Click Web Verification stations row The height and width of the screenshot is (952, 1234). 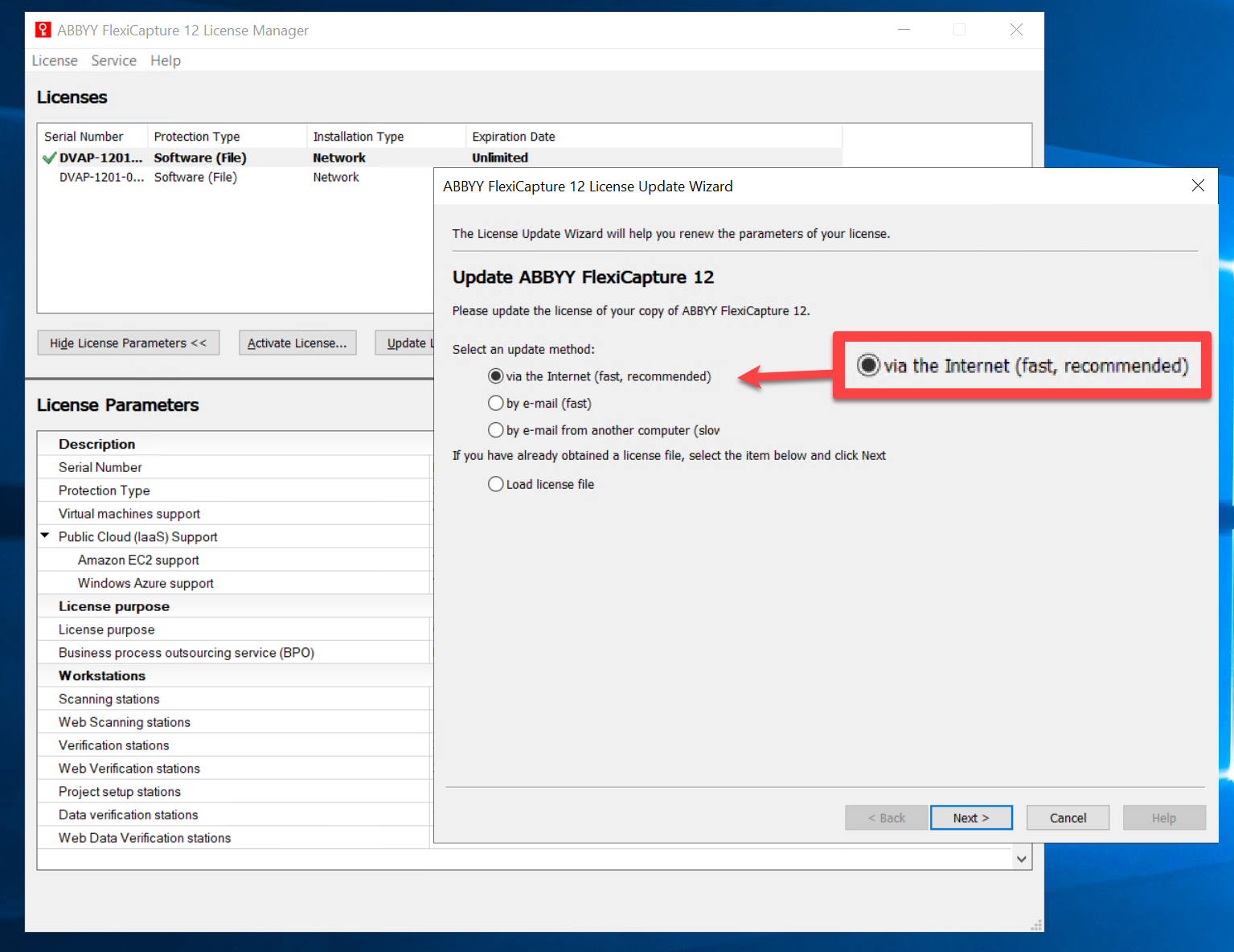234,769
